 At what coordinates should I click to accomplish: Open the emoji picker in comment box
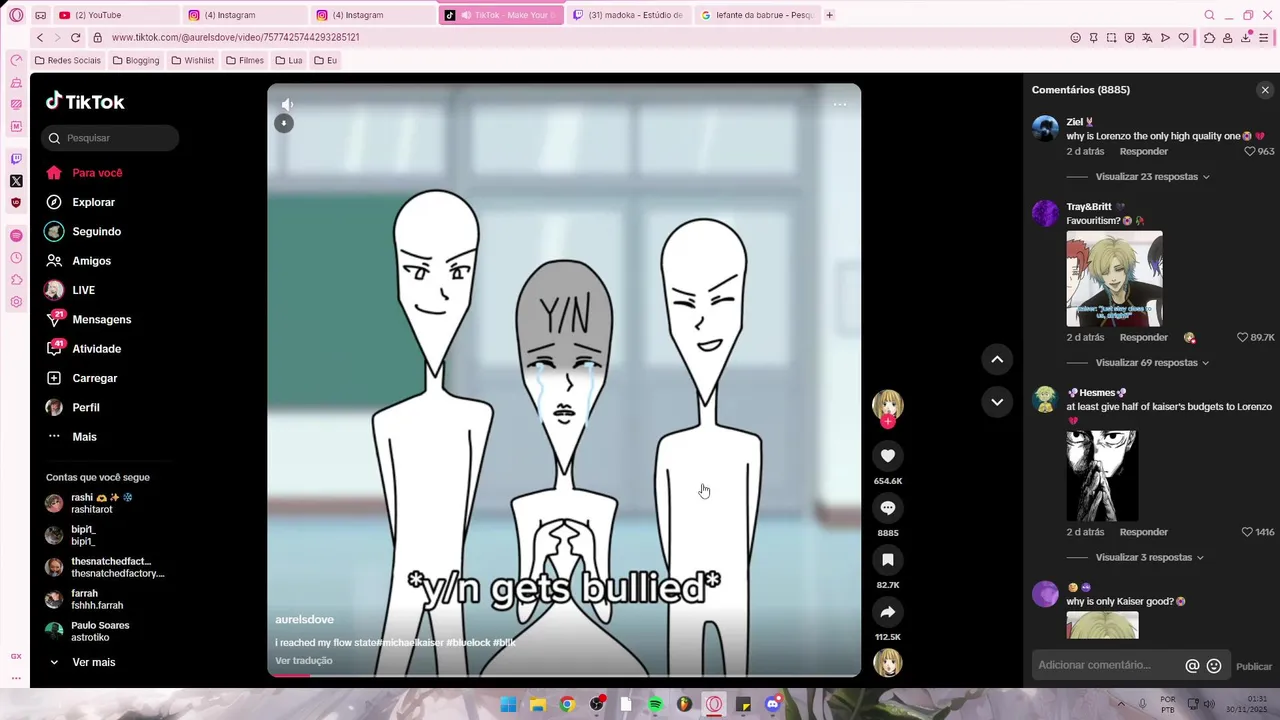(1214, 666)
